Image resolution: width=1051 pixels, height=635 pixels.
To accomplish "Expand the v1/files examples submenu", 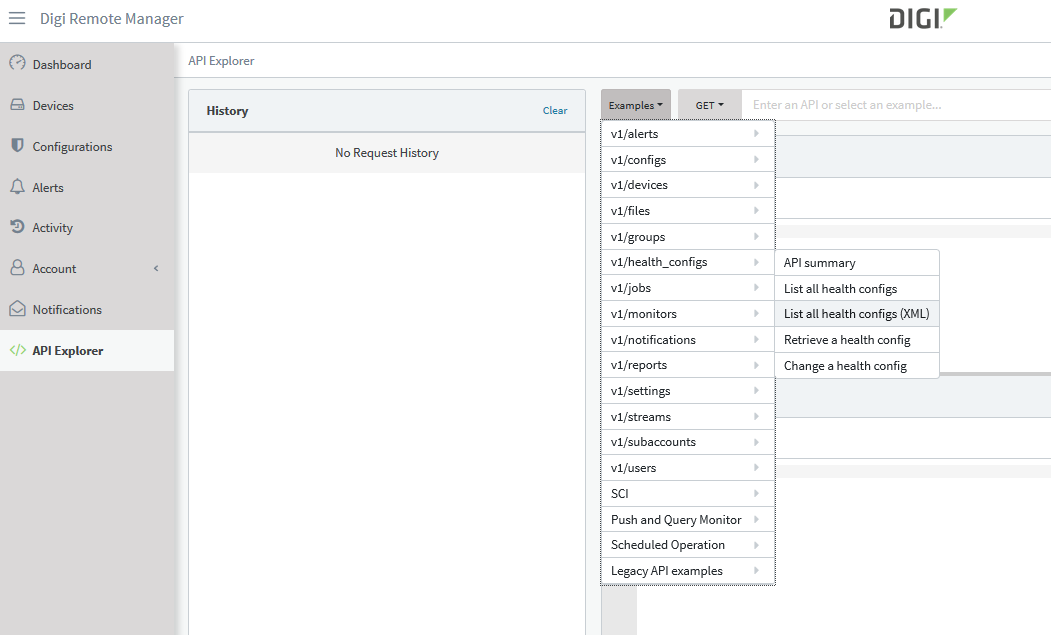I will [x=688, y=211].
